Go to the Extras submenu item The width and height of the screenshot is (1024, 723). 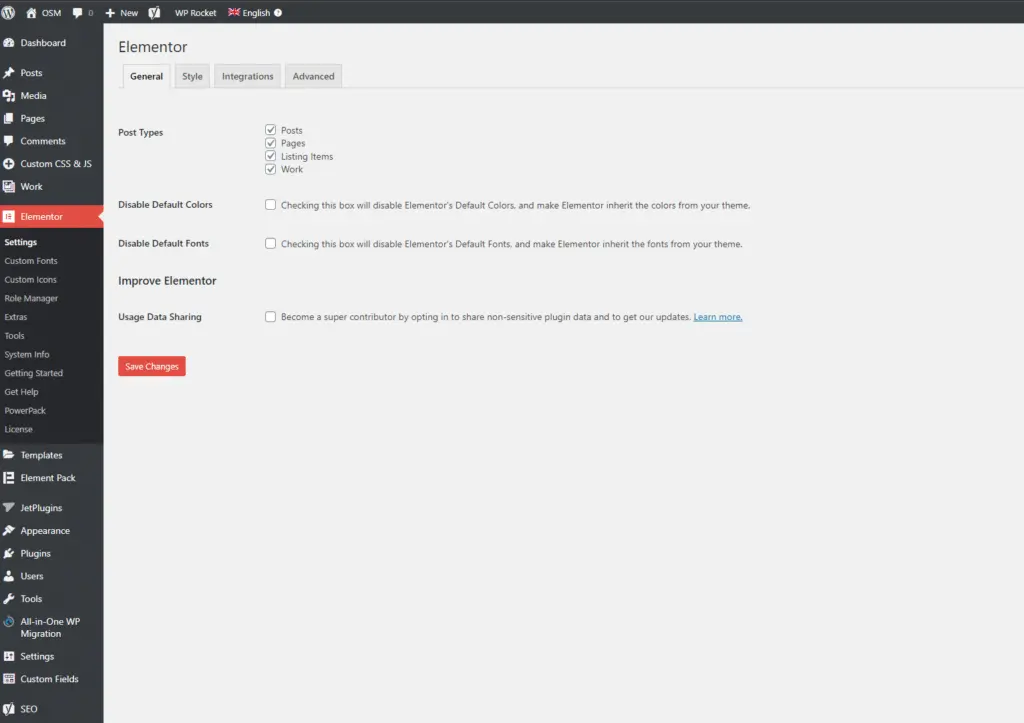tap(16, 317)
